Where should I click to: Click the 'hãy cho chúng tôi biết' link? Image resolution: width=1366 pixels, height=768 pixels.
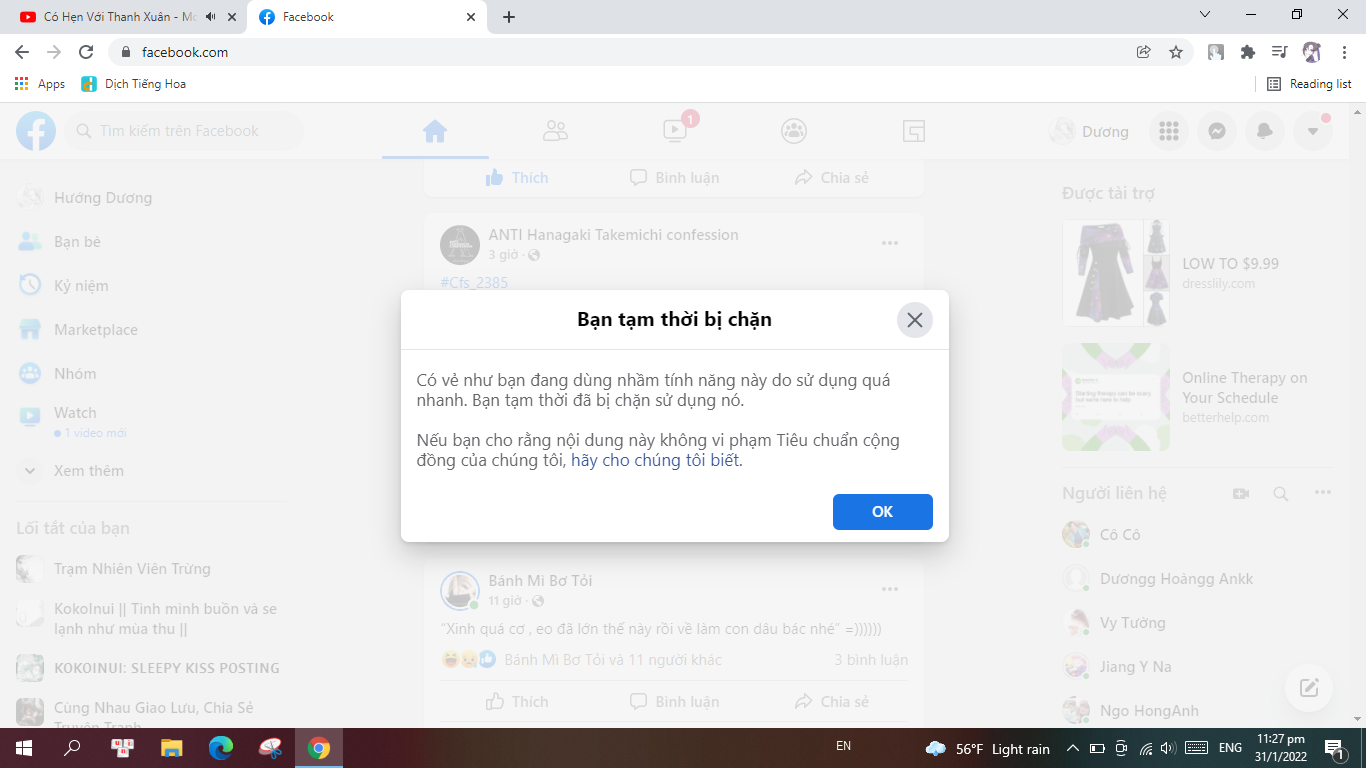point(656,460)
